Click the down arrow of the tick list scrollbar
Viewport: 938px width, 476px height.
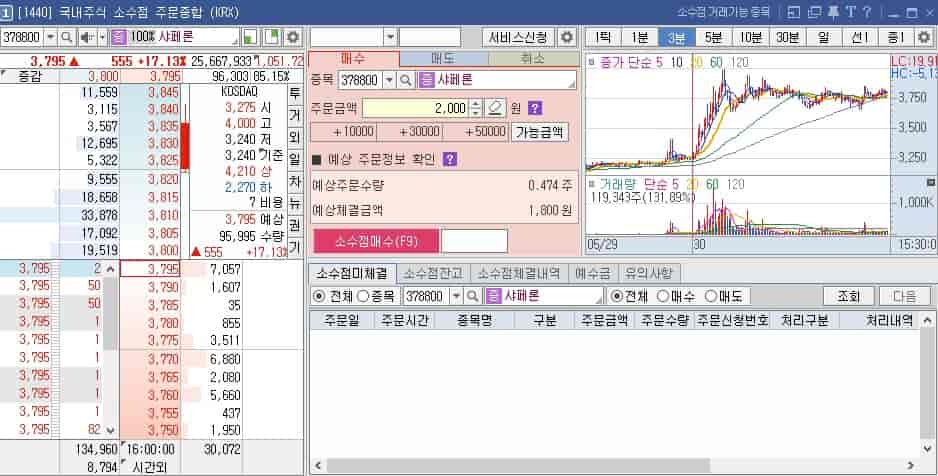(x=110, y=429)
